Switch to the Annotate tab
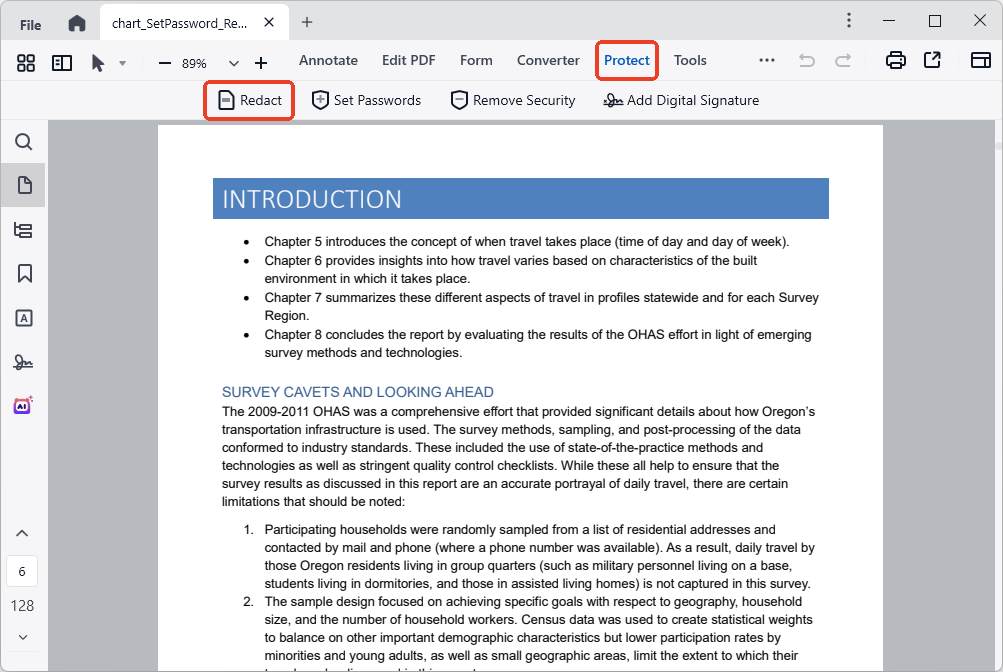Image resolution: width=1003 pixels, height=672 pixels. click(x=328, y=60)
